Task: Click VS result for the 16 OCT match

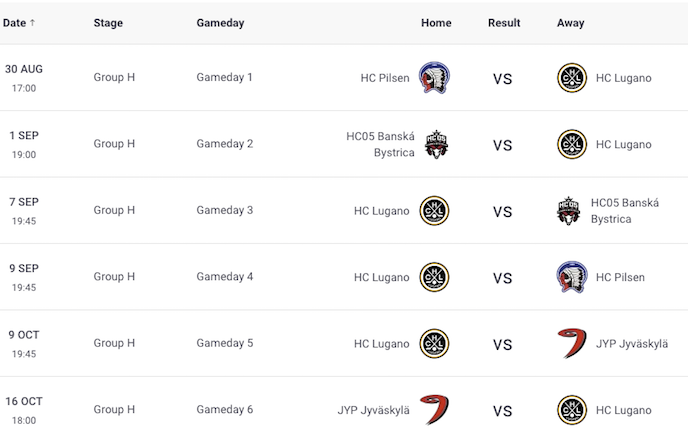Action: click(x=502, y=411)
